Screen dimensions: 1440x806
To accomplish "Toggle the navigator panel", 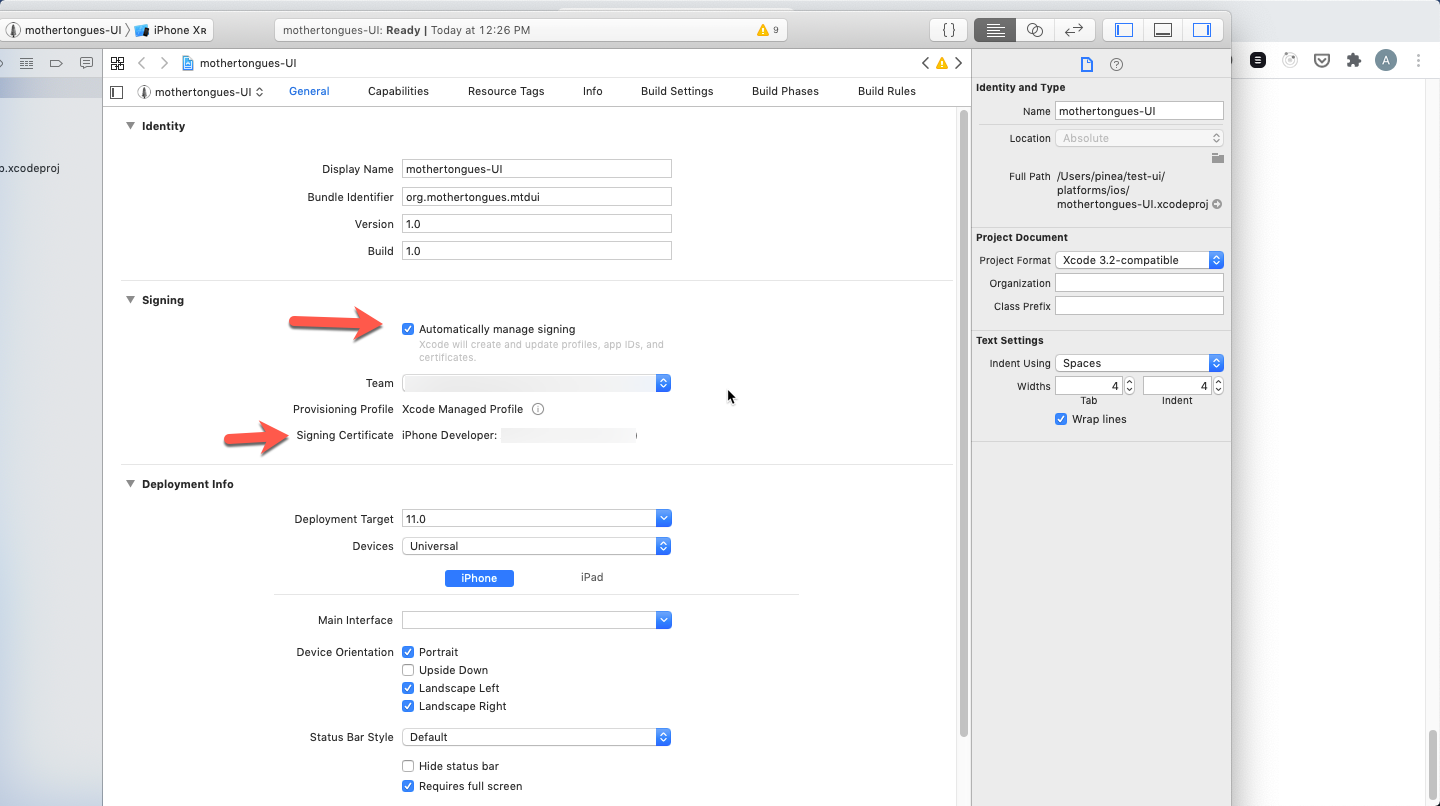I will pyautogui.click(x=1124, y=30).
